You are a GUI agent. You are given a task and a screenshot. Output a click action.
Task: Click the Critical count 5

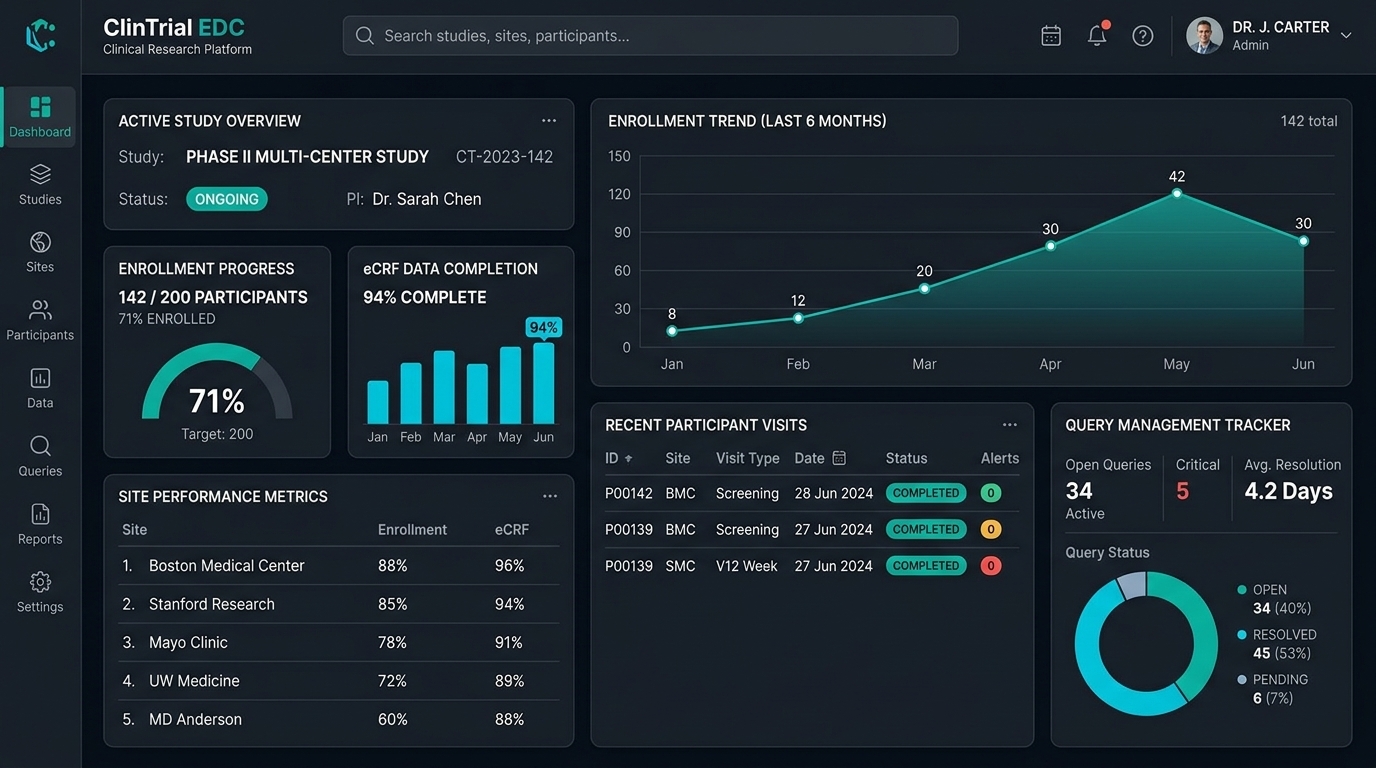[1183, 491]
